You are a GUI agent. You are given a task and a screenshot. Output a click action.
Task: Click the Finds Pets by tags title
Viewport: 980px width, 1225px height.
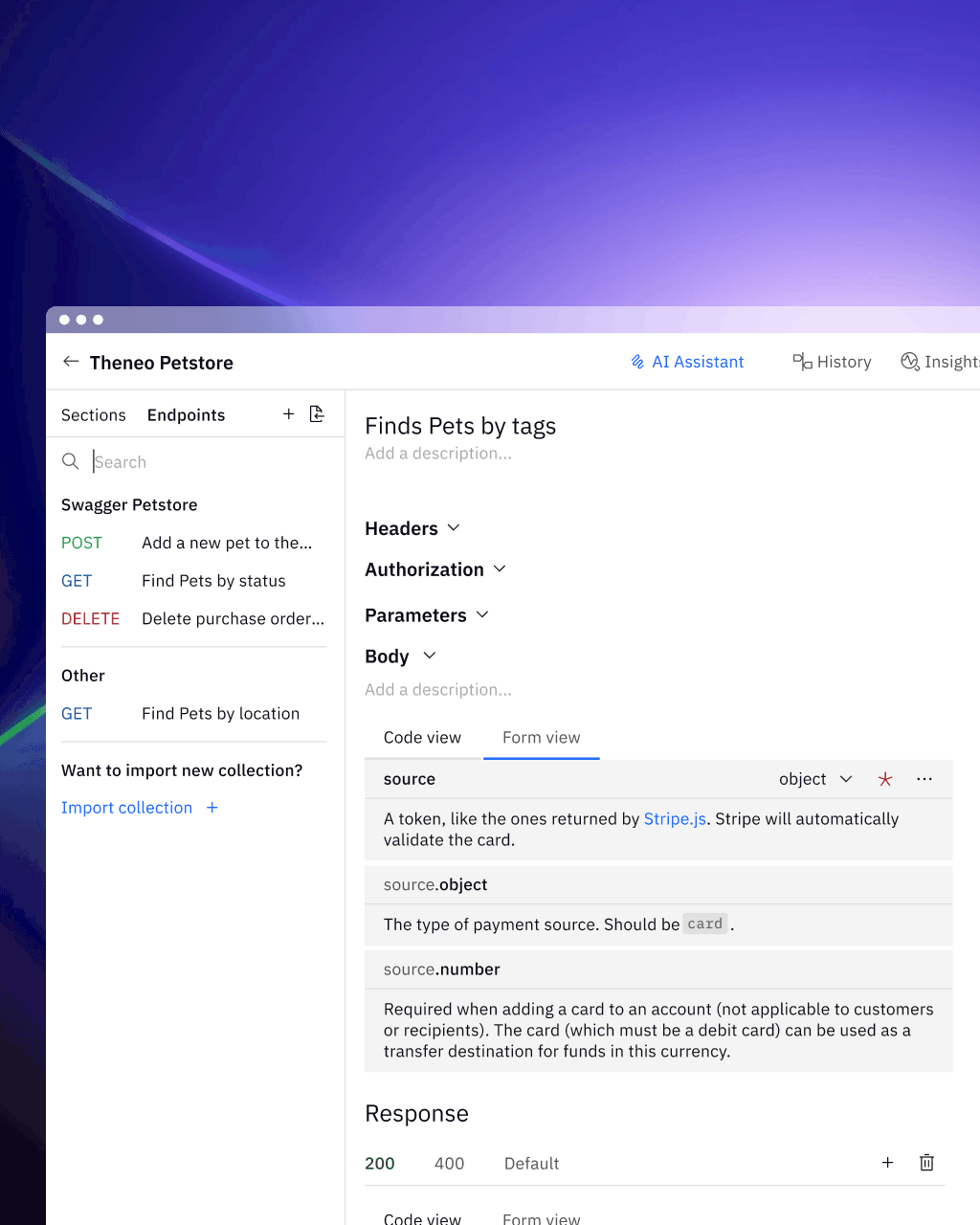pos(460,426)
